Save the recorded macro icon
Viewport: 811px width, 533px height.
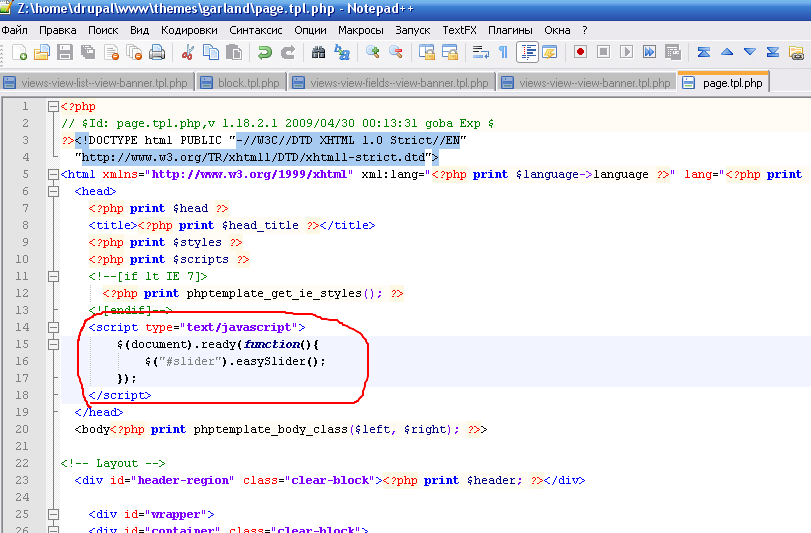pos(672,52)
